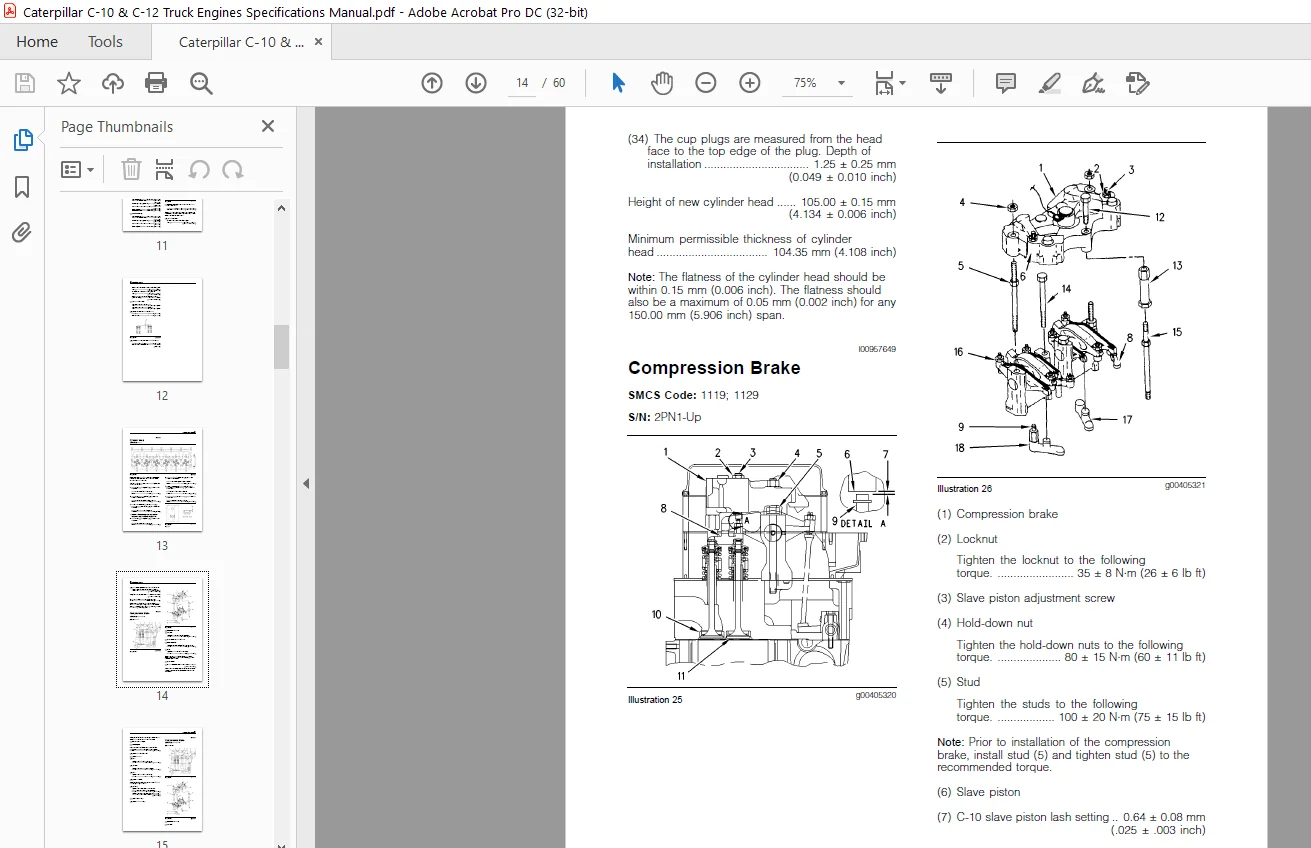Click the 'S/N: 2PN1-Up' text
Screen dimensions: 1311x848
(664, 417)
